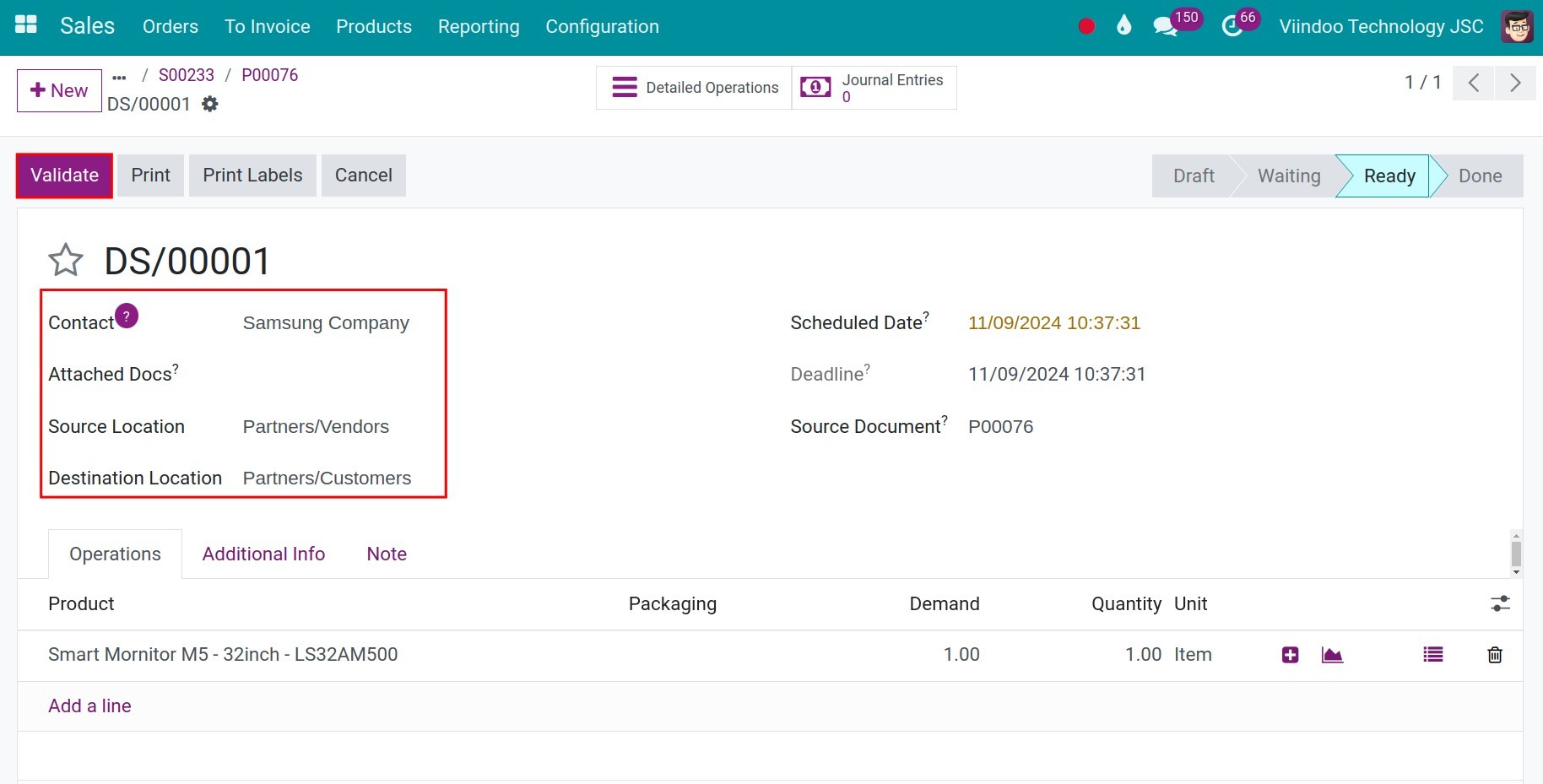The image size is (1543, 784).
Task: Click the tab area vertical scrollbar
Action: click(1516, 554)
